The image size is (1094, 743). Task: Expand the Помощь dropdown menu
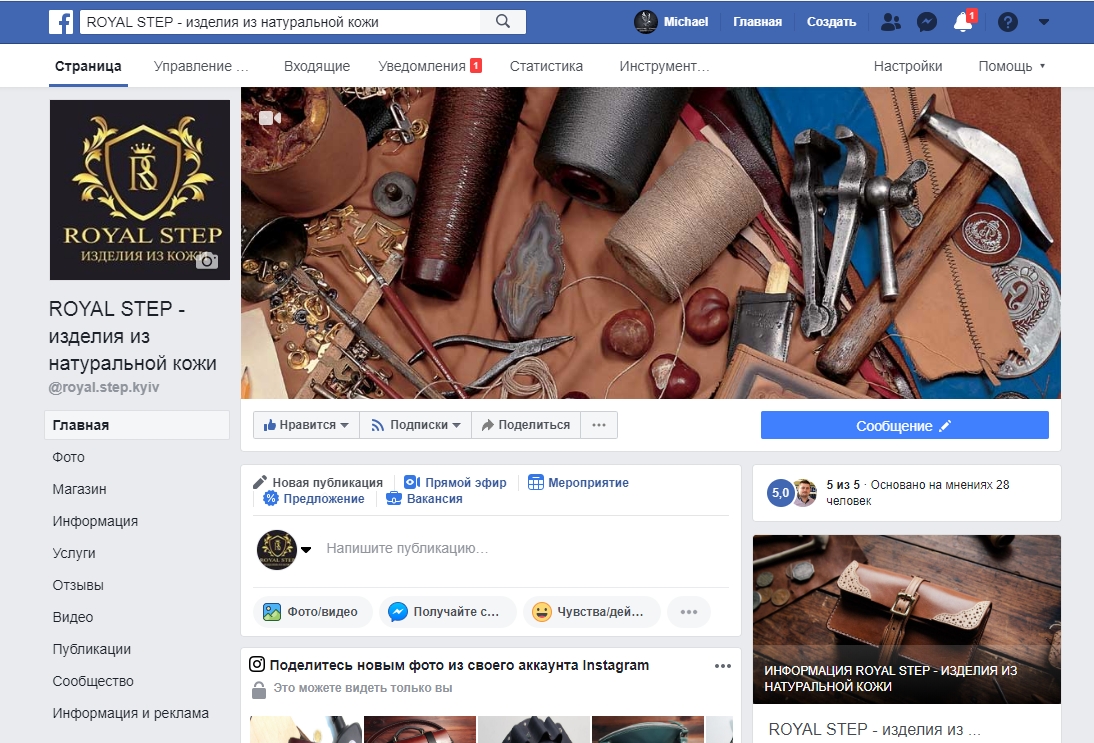(1012, 66)
